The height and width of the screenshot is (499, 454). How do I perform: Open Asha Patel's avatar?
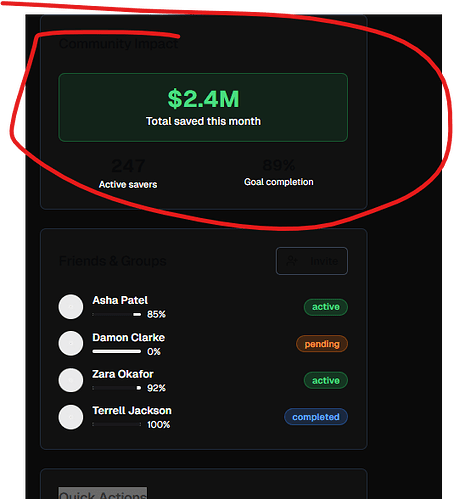click(x=71, y=307)
